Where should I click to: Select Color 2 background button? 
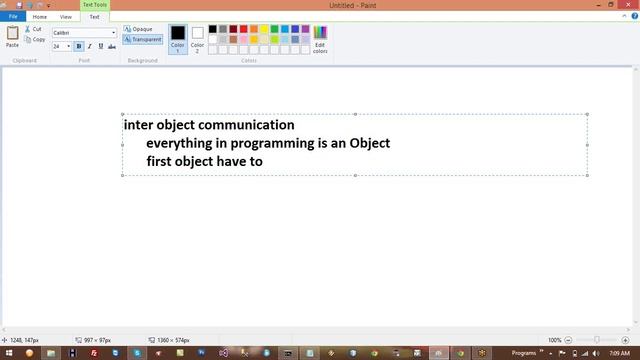coord(198,39)
